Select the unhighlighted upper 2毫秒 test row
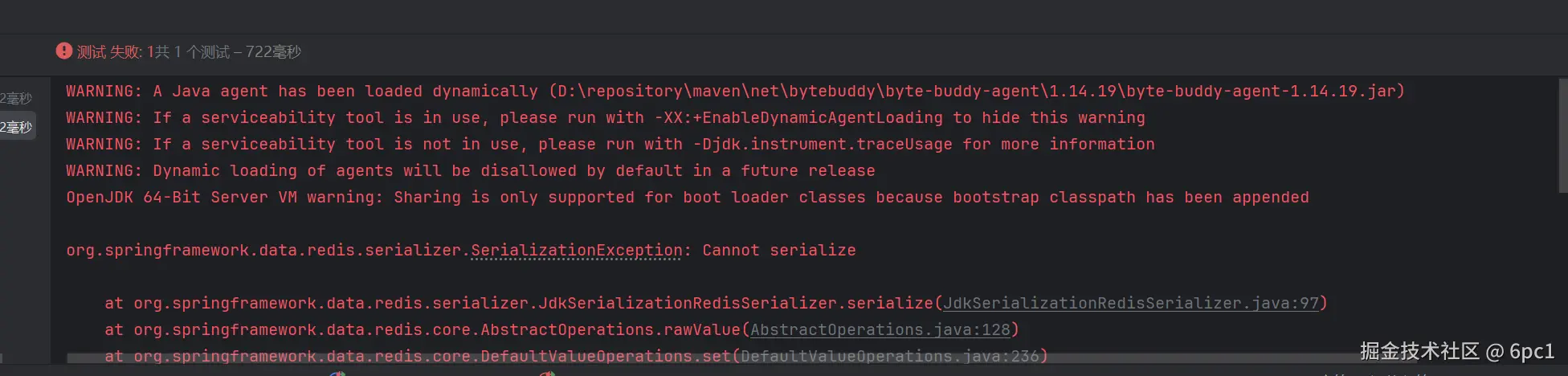 16,98
